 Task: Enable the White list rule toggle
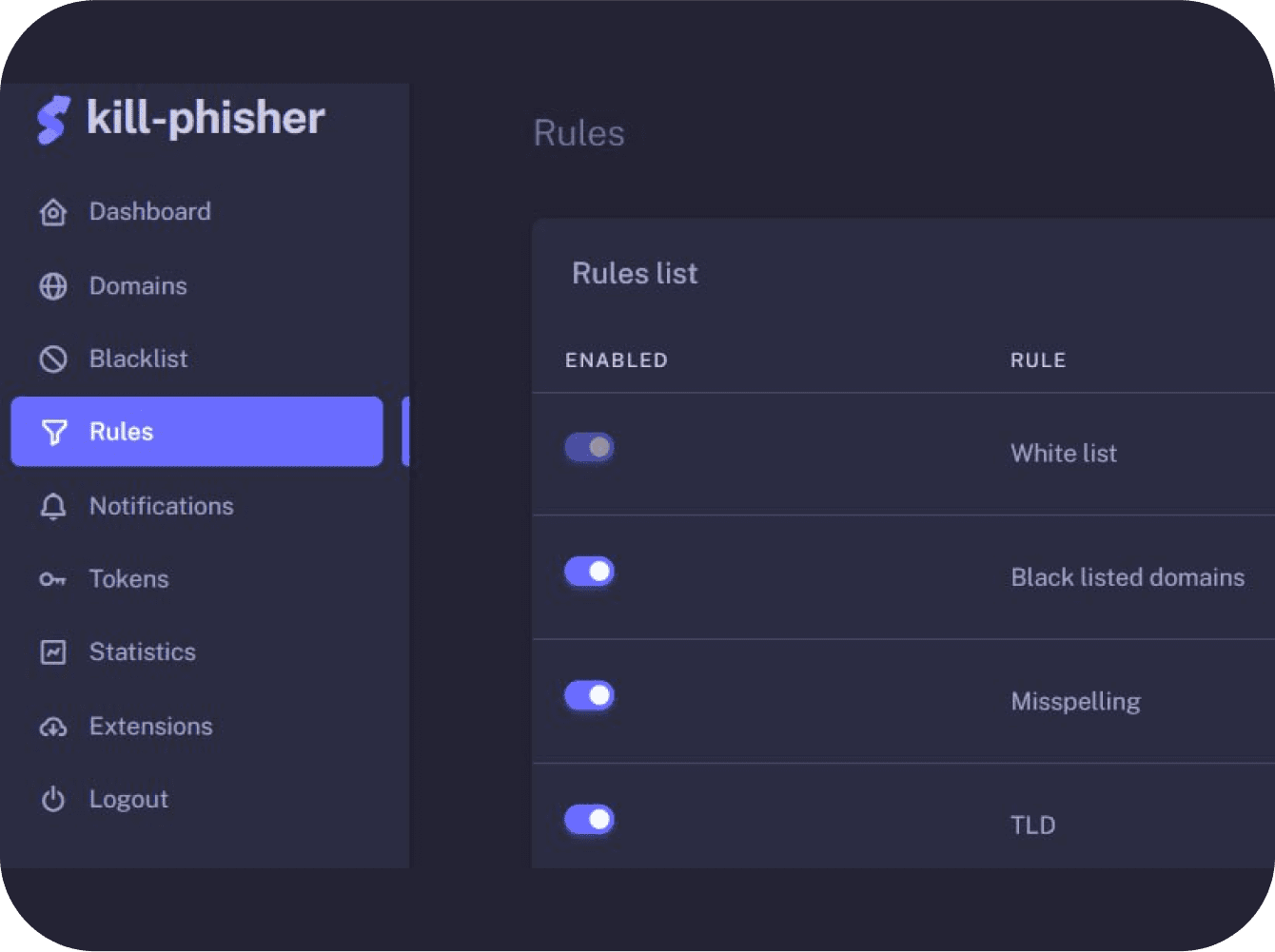(589, 447)
